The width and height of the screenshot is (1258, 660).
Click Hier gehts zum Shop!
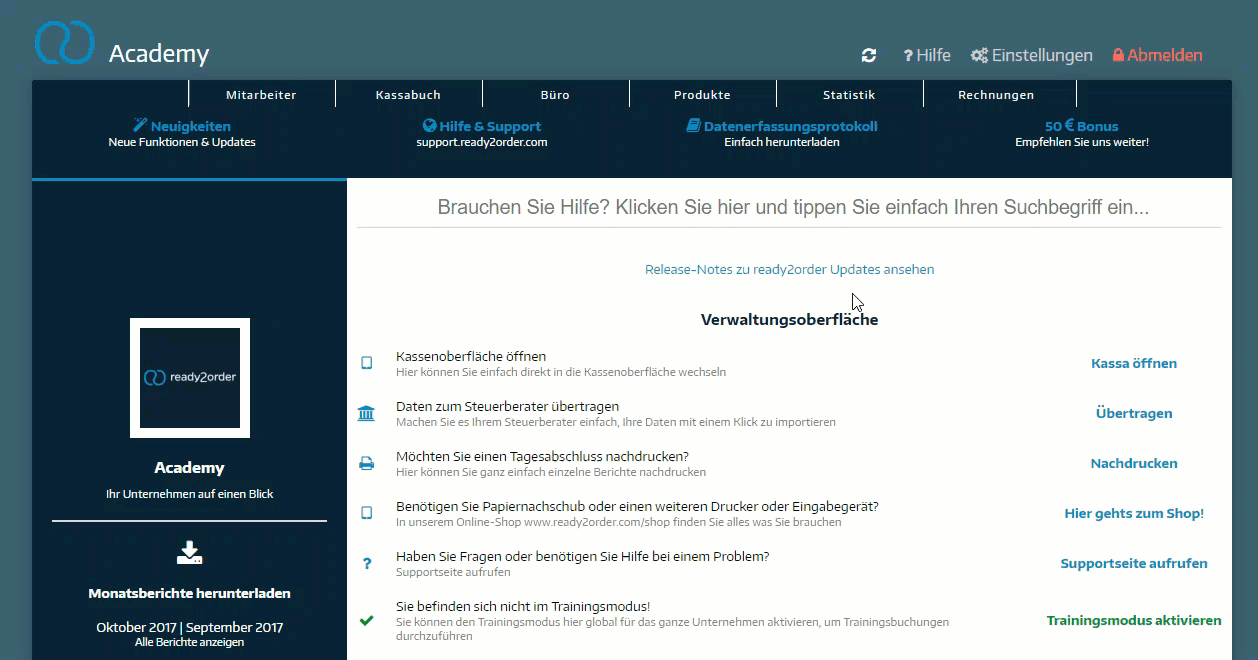pos(1134,513)
